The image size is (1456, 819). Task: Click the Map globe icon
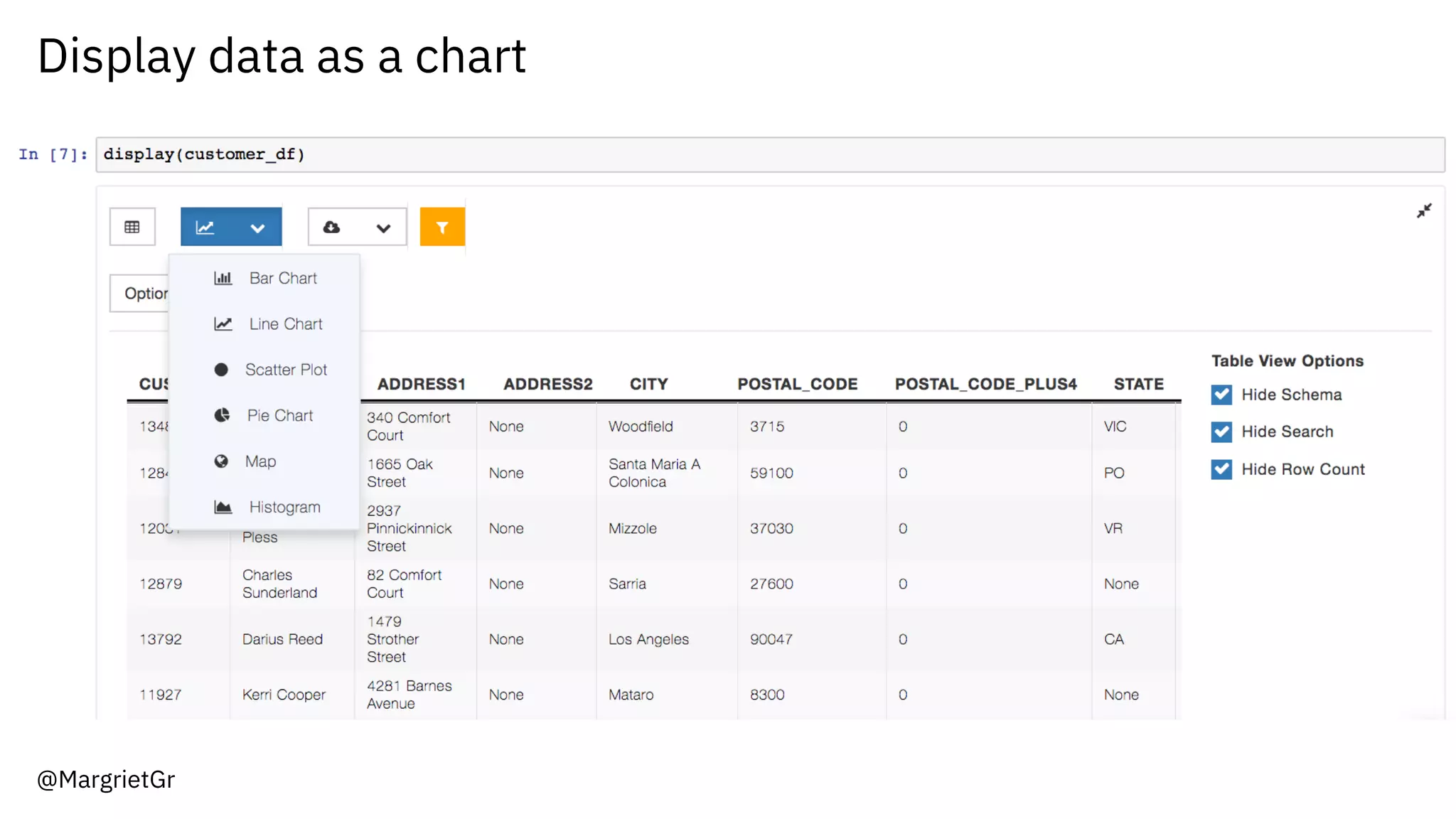(221, 461)
